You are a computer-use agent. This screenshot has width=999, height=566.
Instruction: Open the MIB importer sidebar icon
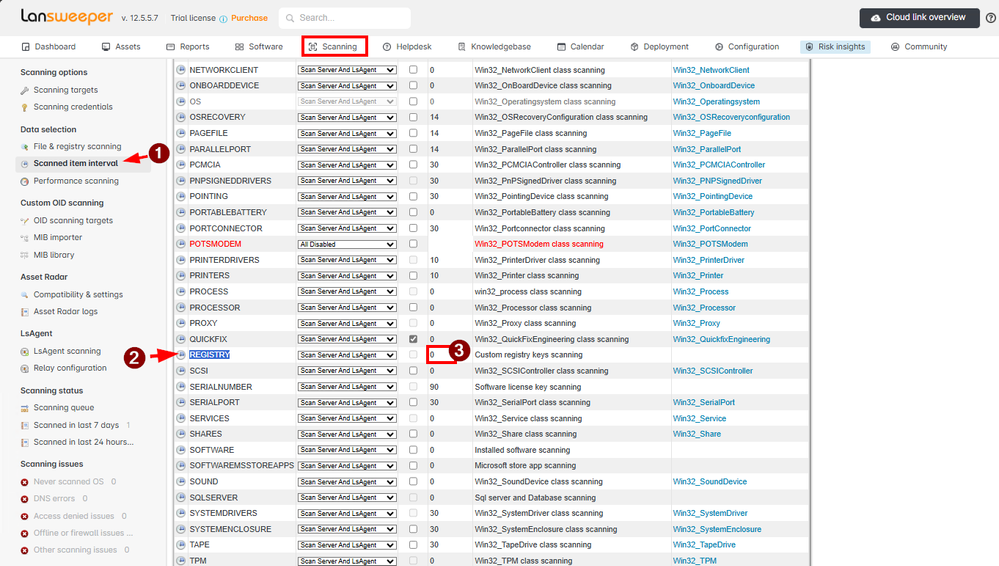[x=25, y=238]
